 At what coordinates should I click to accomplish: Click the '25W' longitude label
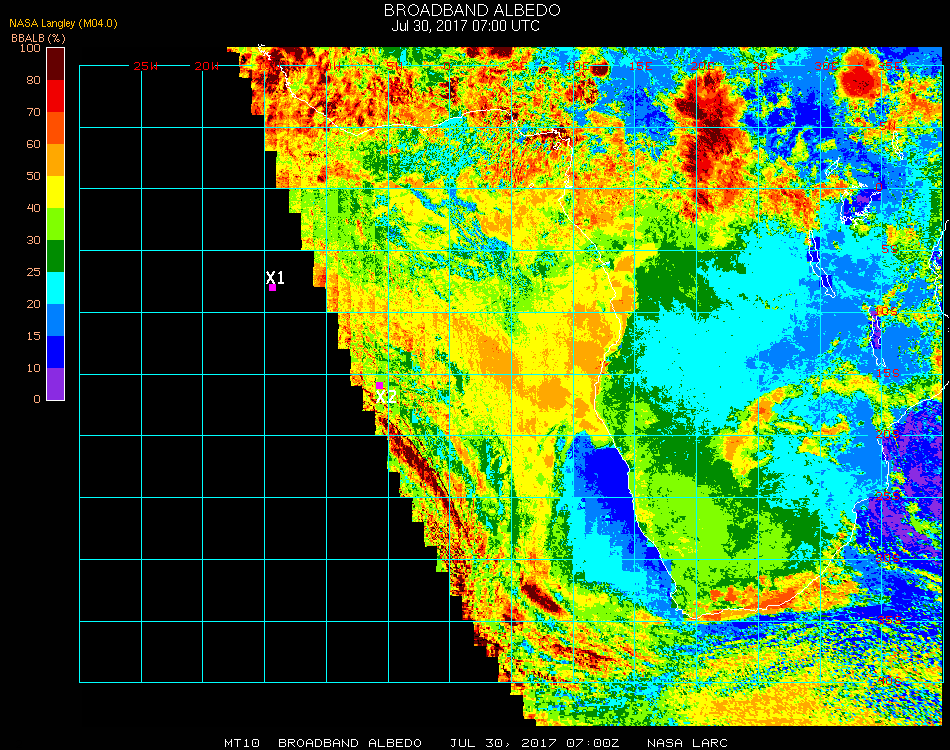pyautogui.click(x=145, y=66)
